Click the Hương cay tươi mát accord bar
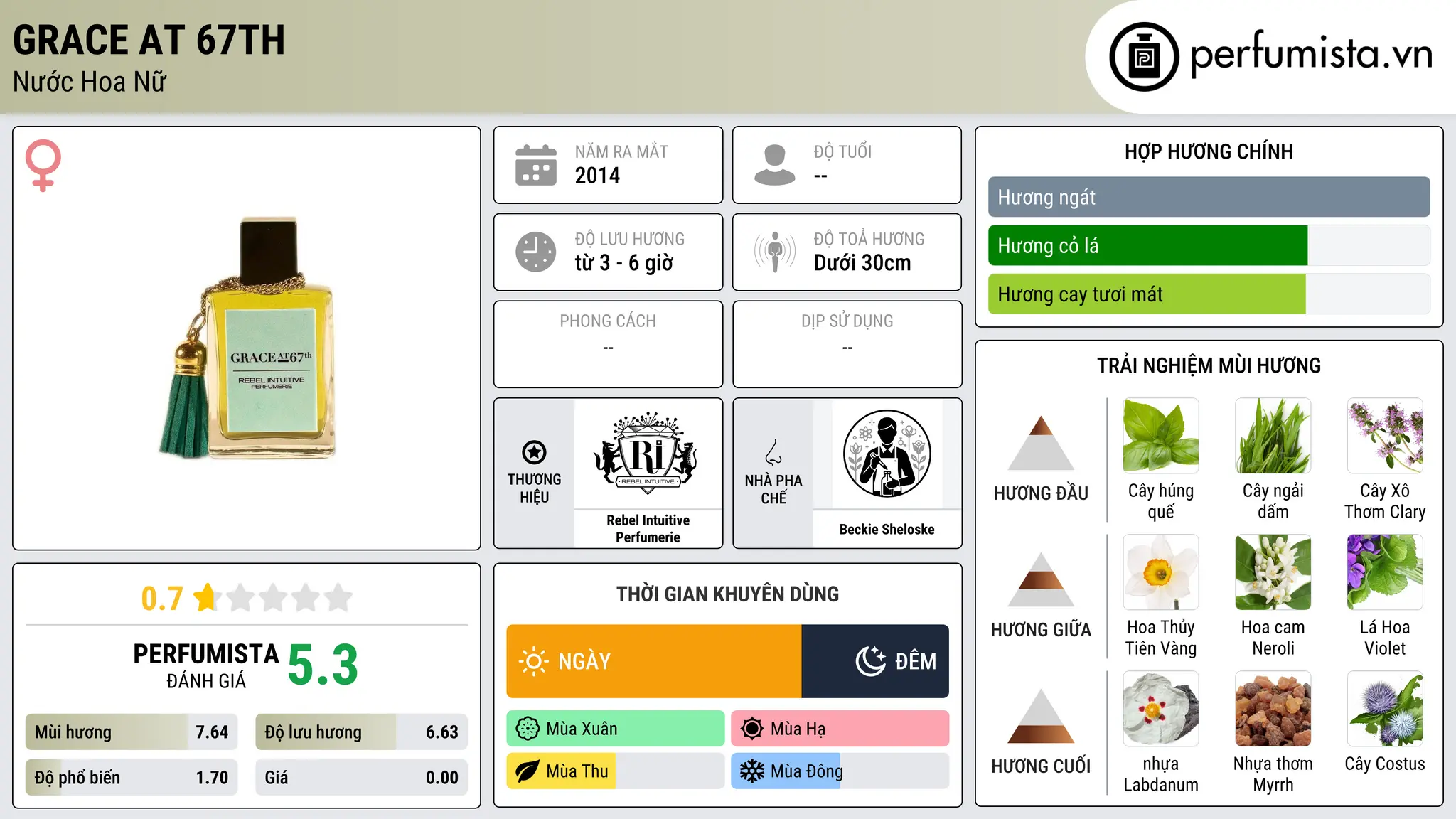Viewport: 1456px width, 819px height. pyautogui.click(x=1209, y=294)
